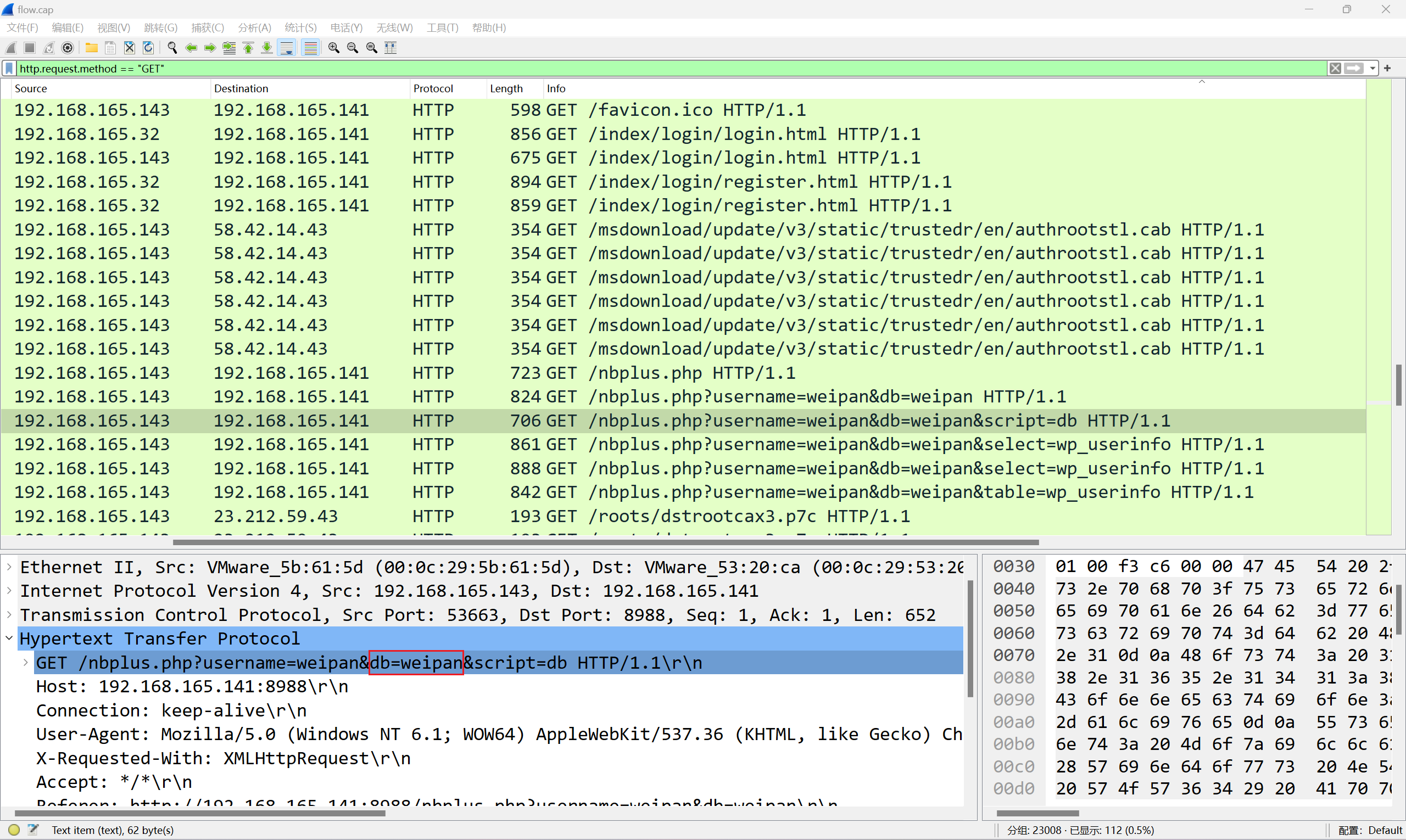1406x840 pixels.
Task: Apply the display filter arrow button
Action: pyautogui.click(x=1354, y=69)
